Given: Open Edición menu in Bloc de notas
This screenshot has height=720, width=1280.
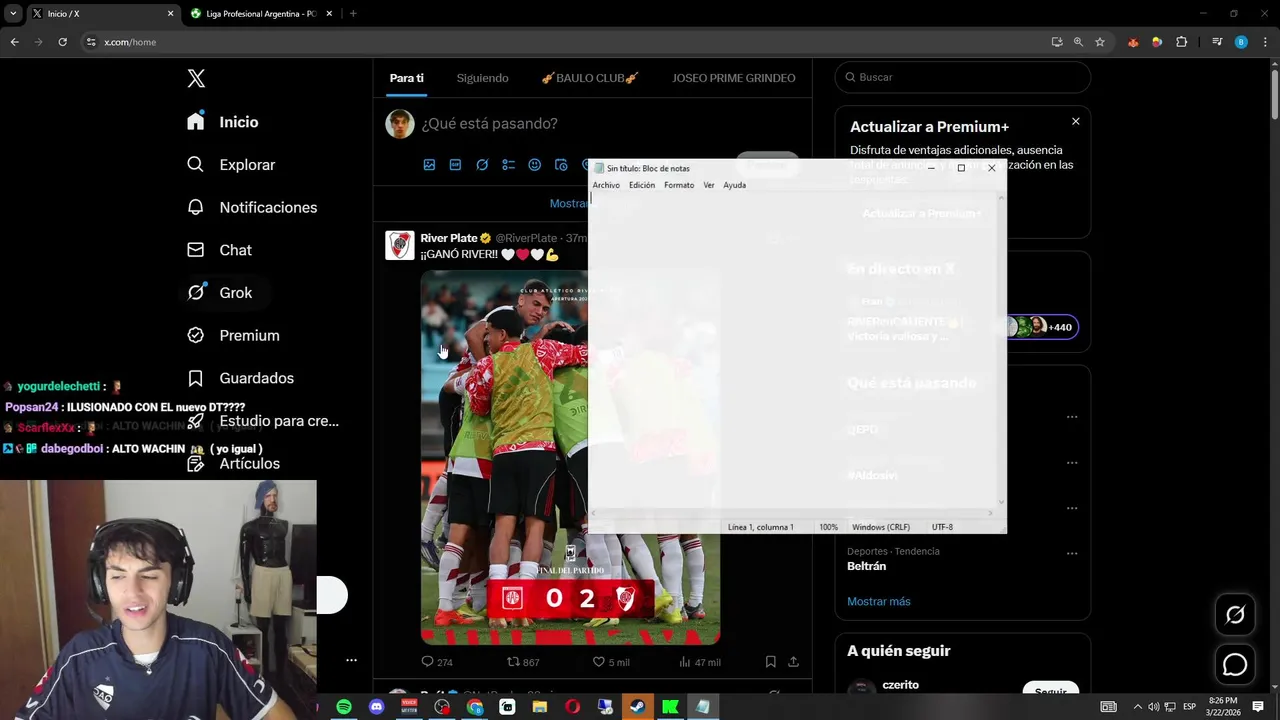Looking at the screenshot, I should click(x=642, y=185).
